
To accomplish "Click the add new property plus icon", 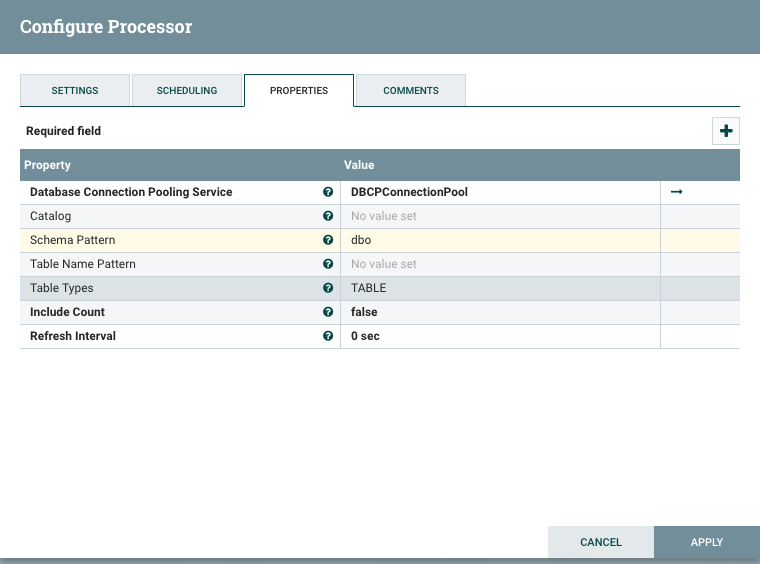I will (726, 131).
